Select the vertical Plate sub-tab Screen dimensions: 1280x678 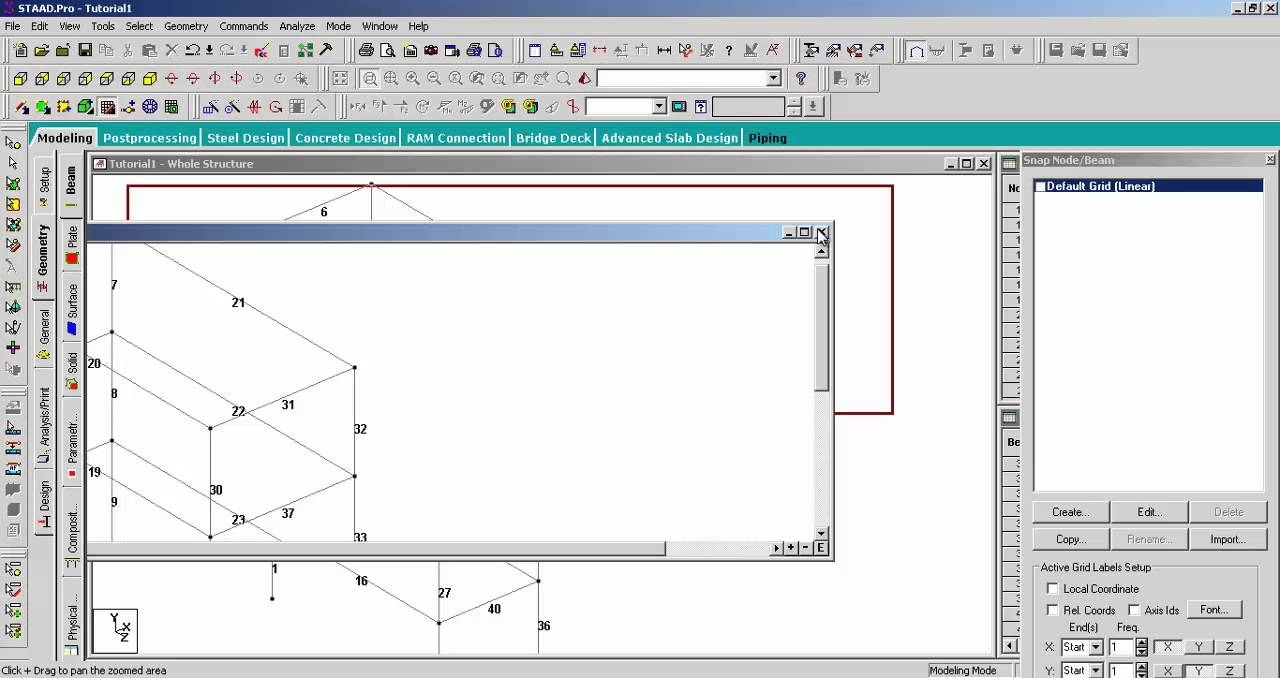72,245
